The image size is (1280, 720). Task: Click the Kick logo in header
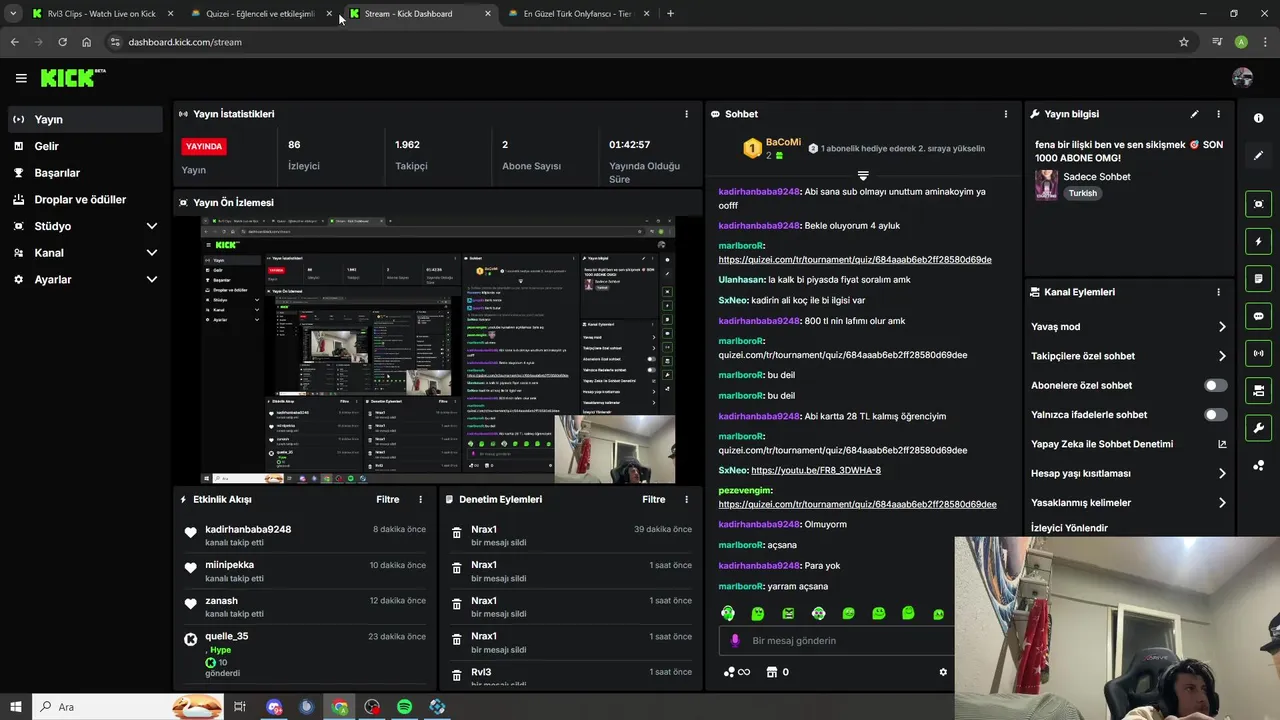(x=72, y=78)
